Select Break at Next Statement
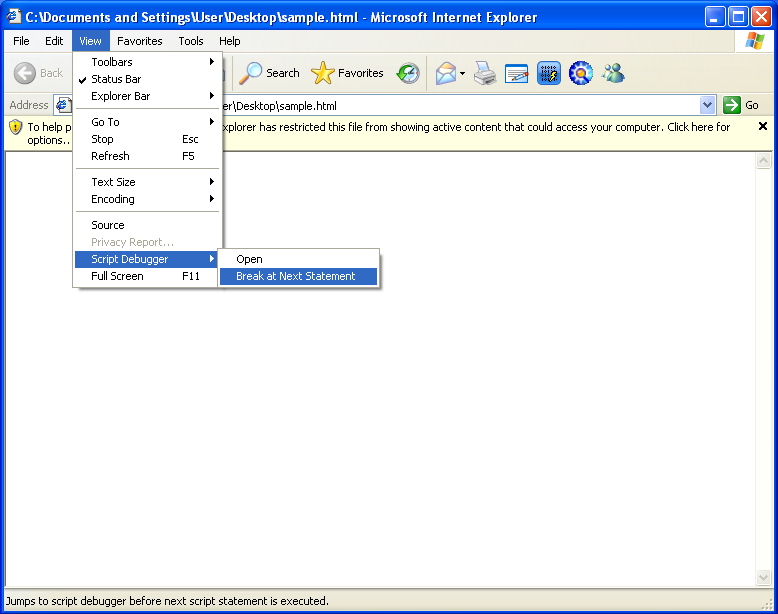The image size is (778, 614). point(296,276)
